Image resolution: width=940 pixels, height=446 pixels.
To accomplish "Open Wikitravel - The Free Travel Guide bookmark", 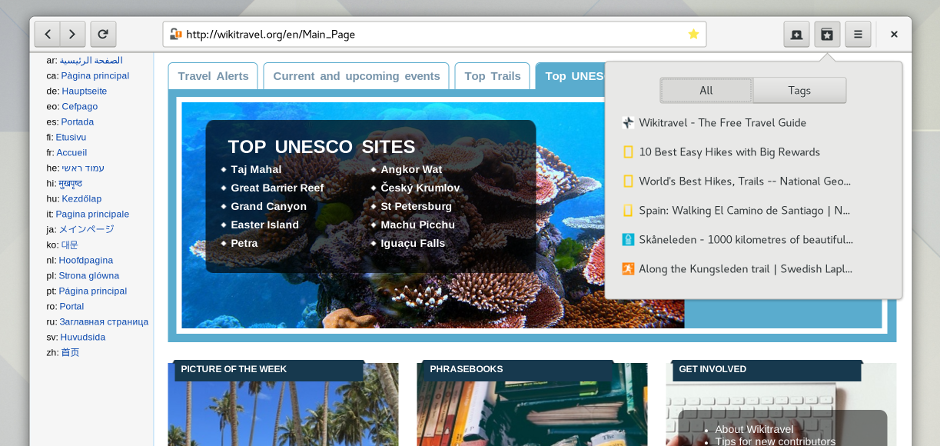I will pos(722,123).
